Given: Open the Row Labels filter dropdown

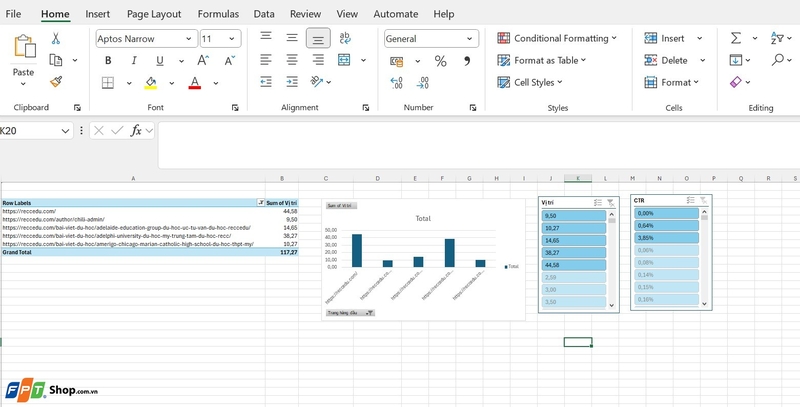Looking at the screenshot, I should pos(261,202).
